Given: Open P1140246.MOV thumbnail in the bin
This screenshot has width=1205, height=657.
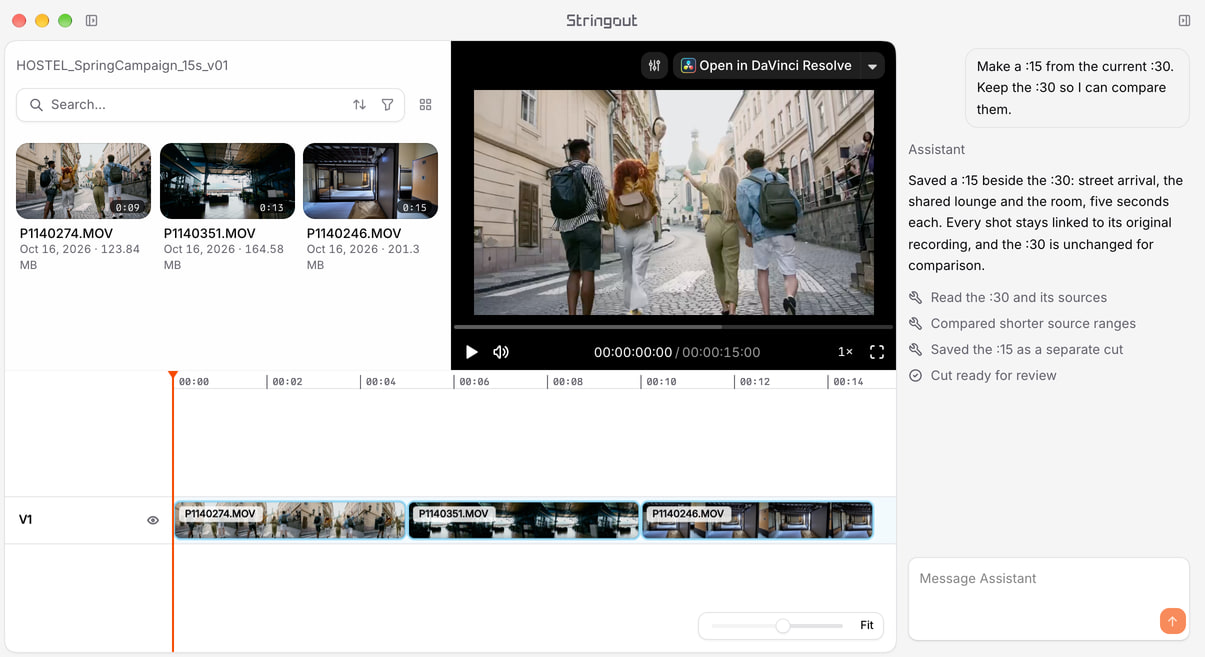Looking at the screenshot, I should 370,181.
